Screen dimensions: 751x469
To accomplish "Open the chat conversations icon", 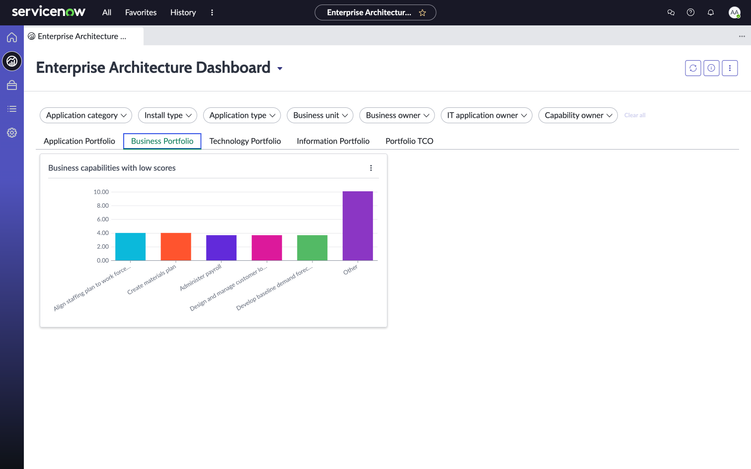I will pos(671,12).
